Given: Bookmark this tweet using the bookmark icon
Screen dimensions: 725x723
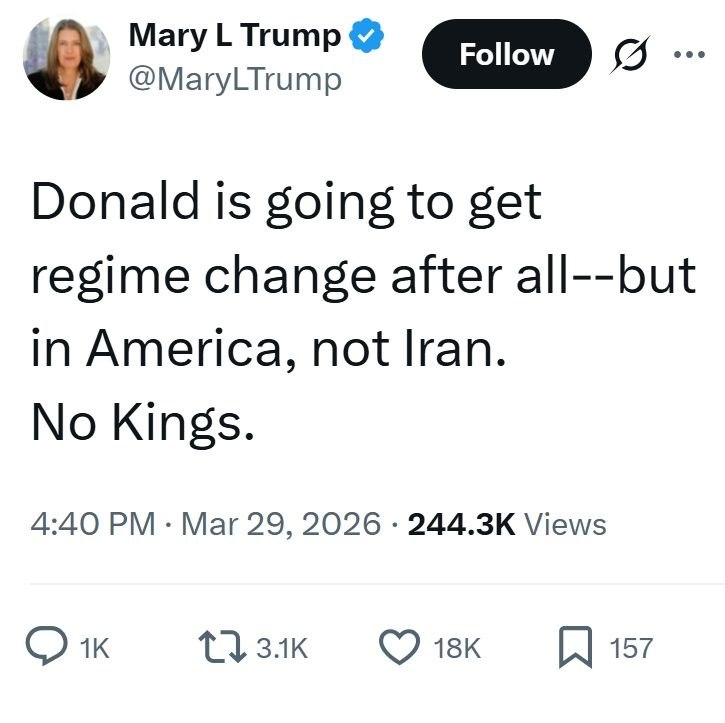Looking at the screenshot, I should (574, 647).
